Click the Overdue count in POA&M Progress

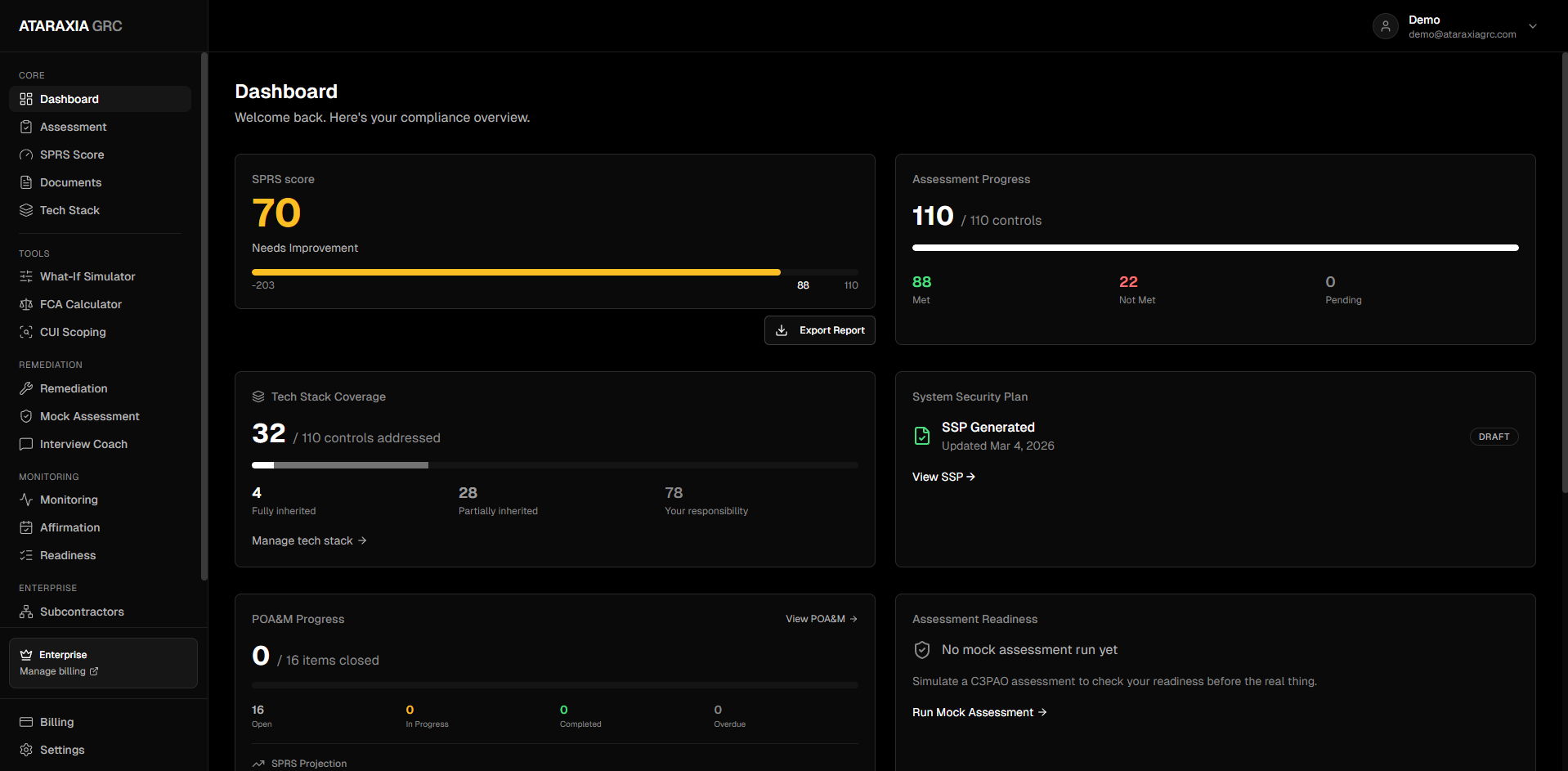click(x=718, y=710)
